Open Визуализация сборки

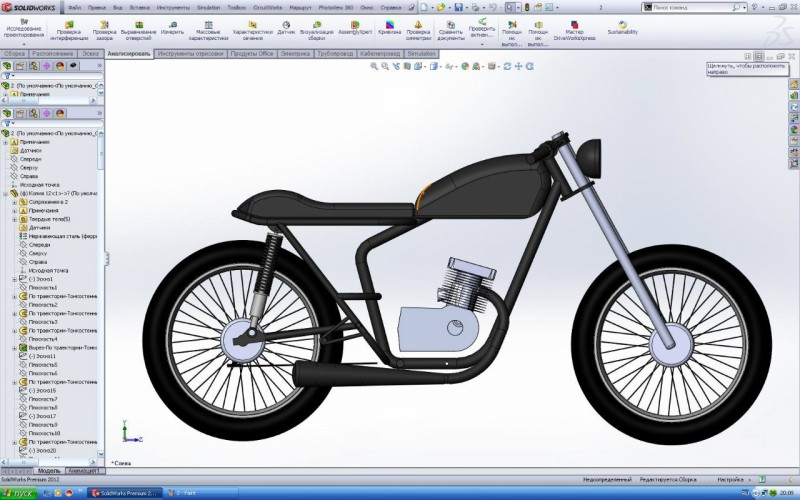[316, 31]
